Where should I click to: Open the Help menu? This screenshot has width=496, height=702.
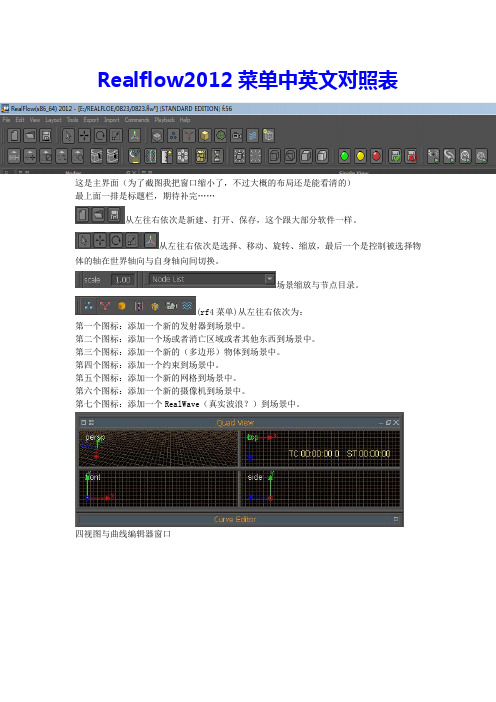(x=185, y=120)
